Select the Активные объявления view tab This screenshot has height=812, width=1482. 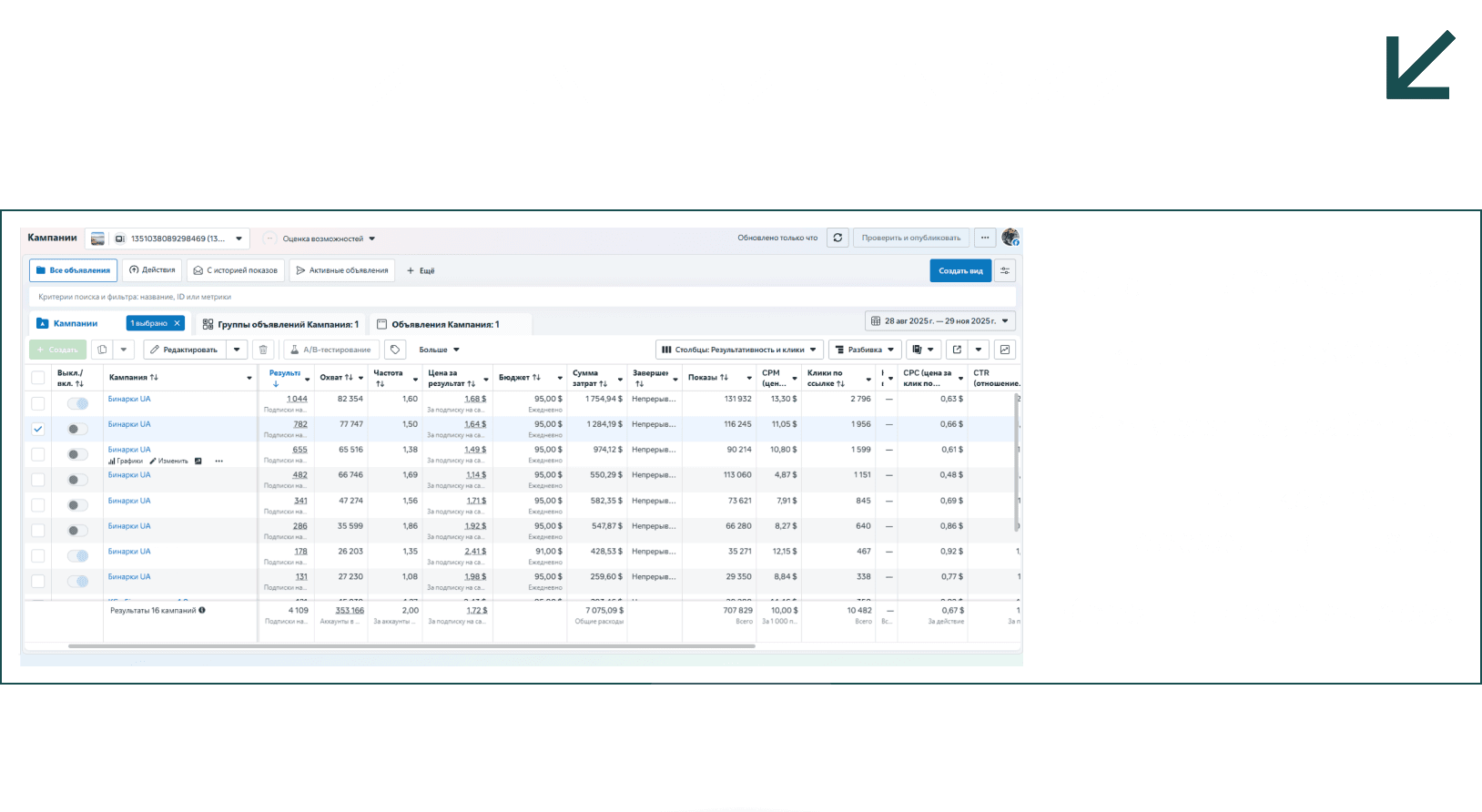tap(342, 270)
